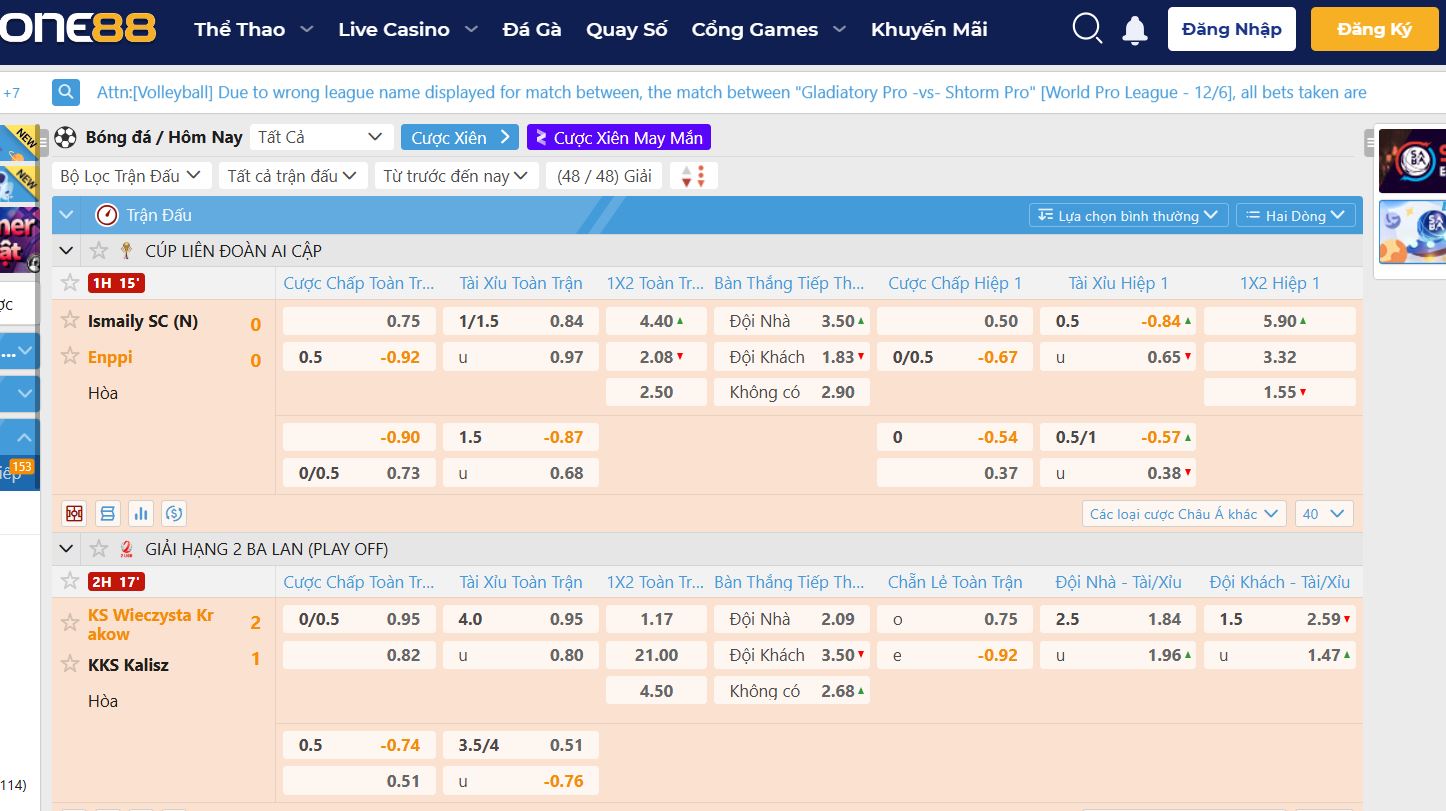Favorite the 1H 15' match row
This screenshot has width=1446, height=811.
tap(70, 282)
